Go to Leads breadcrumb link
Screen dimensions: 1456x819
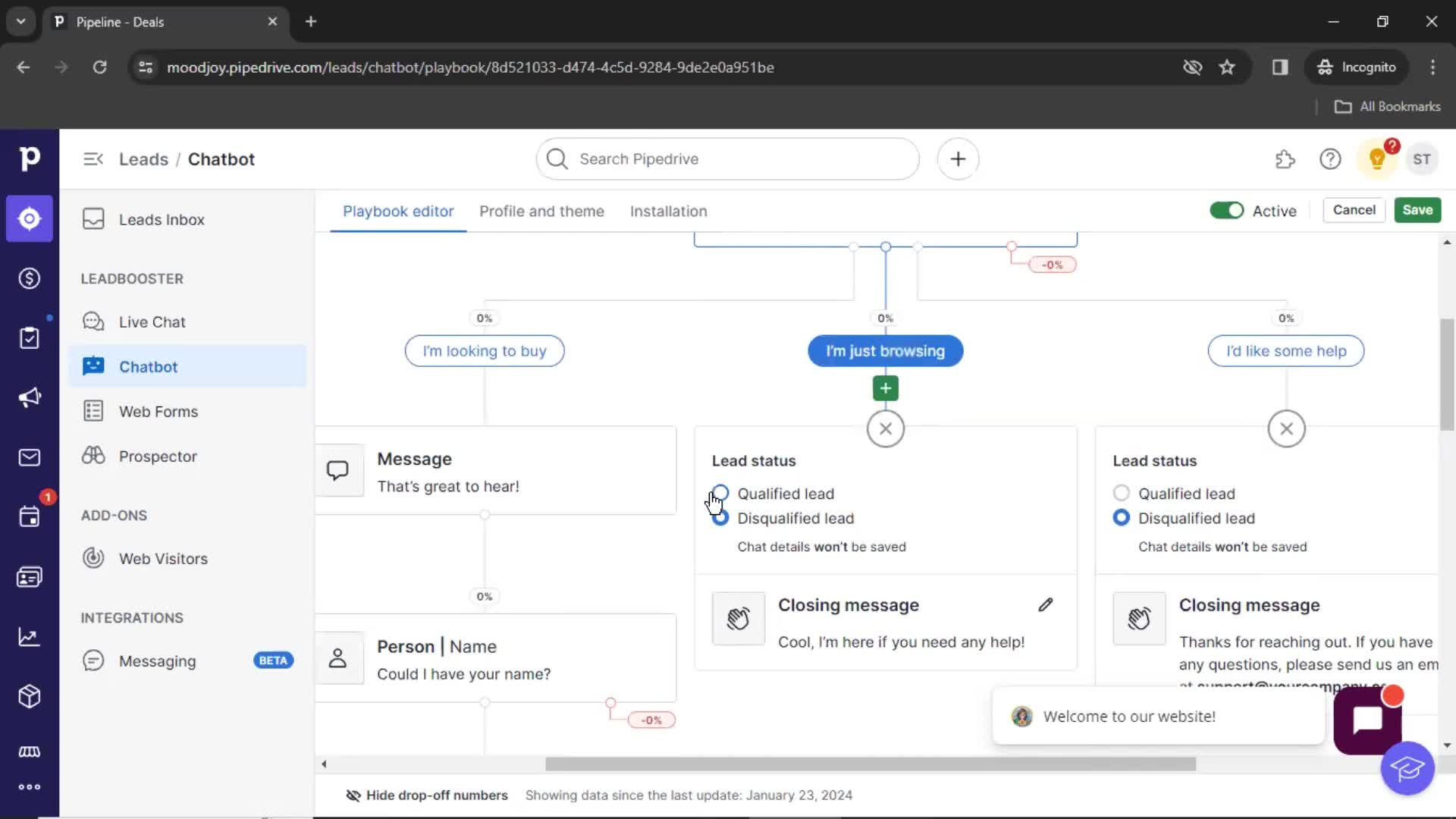[x=143, y=159]
